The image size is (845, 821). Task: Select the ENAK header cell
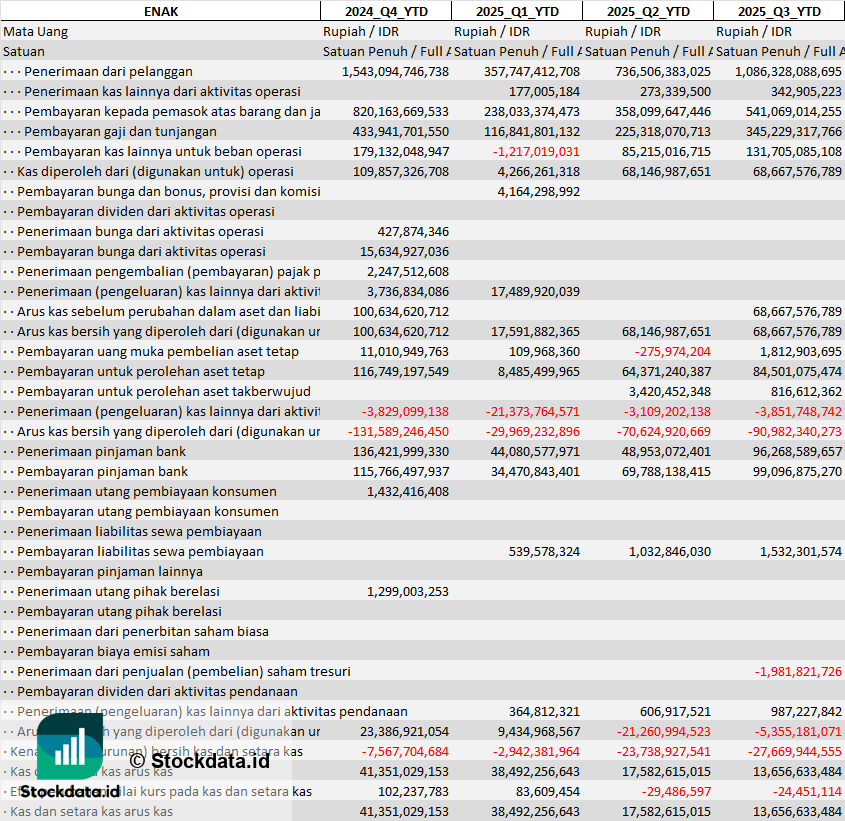tap(161, 11)
